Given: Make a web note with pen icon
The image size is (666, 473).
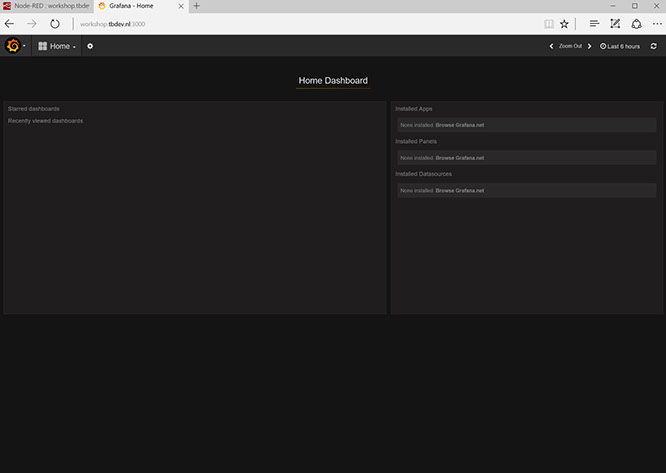Looking at the screenshot, I should (x=615, y=24).
